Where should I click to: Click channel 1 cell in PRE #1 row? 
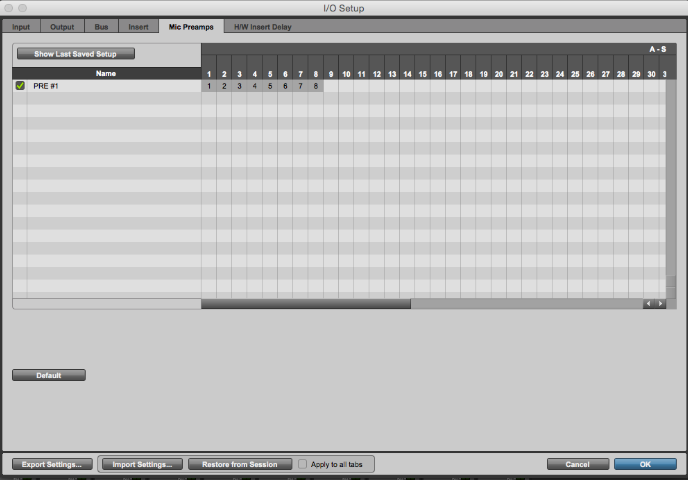(209, 86)
